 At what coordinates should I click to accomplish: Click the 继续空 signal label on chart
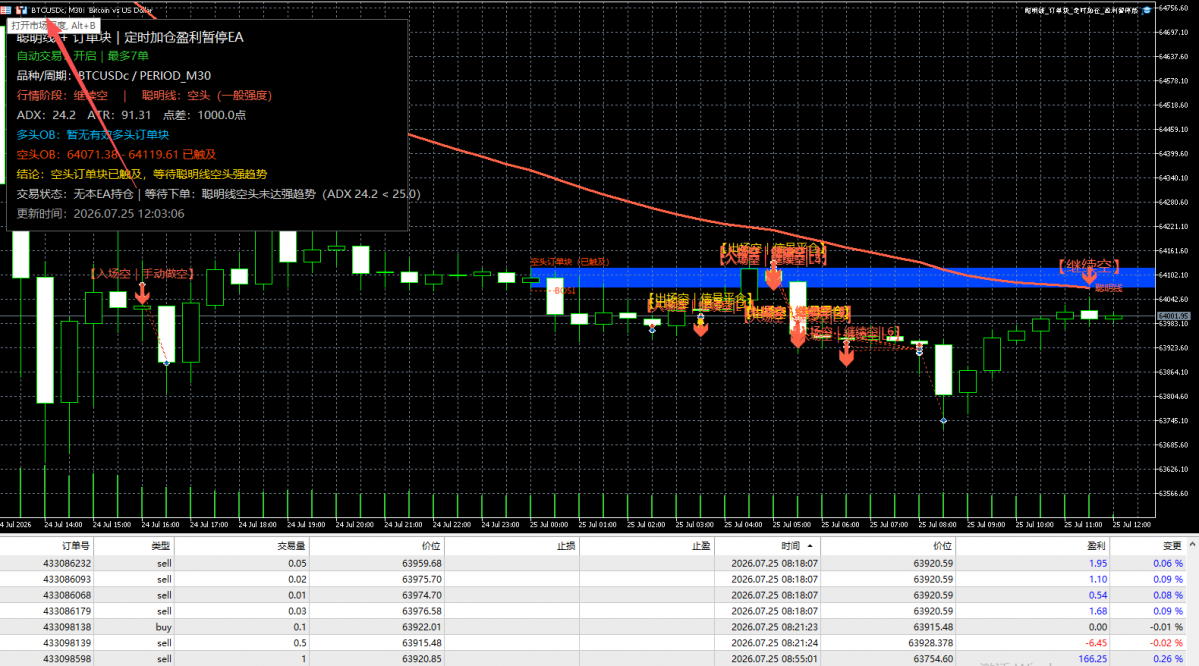coord(1088,265)
